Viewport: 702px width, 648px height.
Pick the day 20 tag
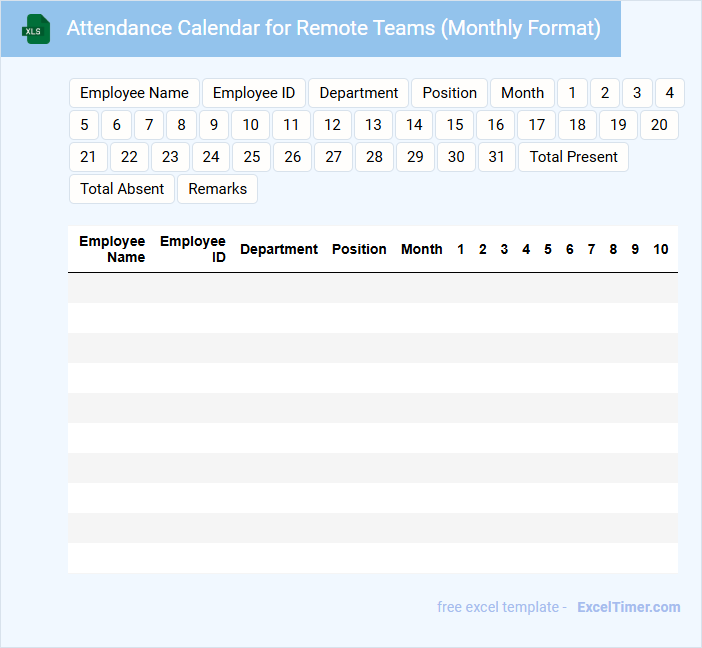click(x=659, y=125)
